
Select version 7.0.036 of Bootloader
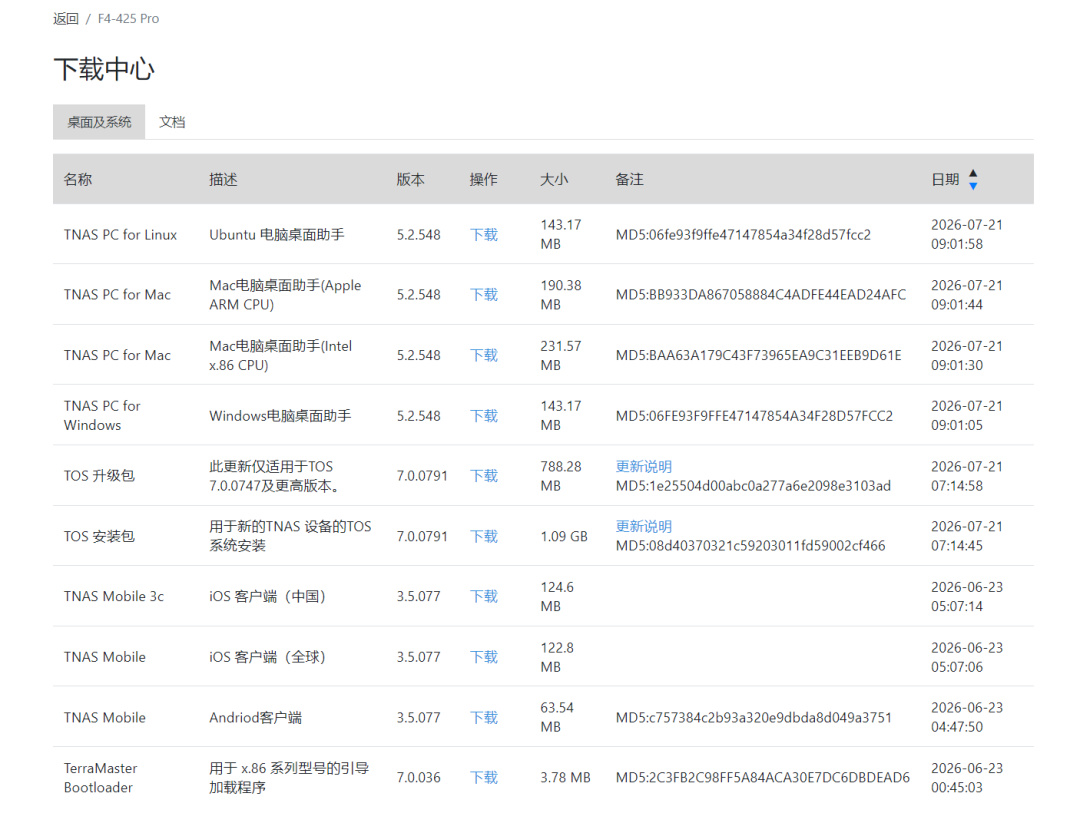(419, 778)
